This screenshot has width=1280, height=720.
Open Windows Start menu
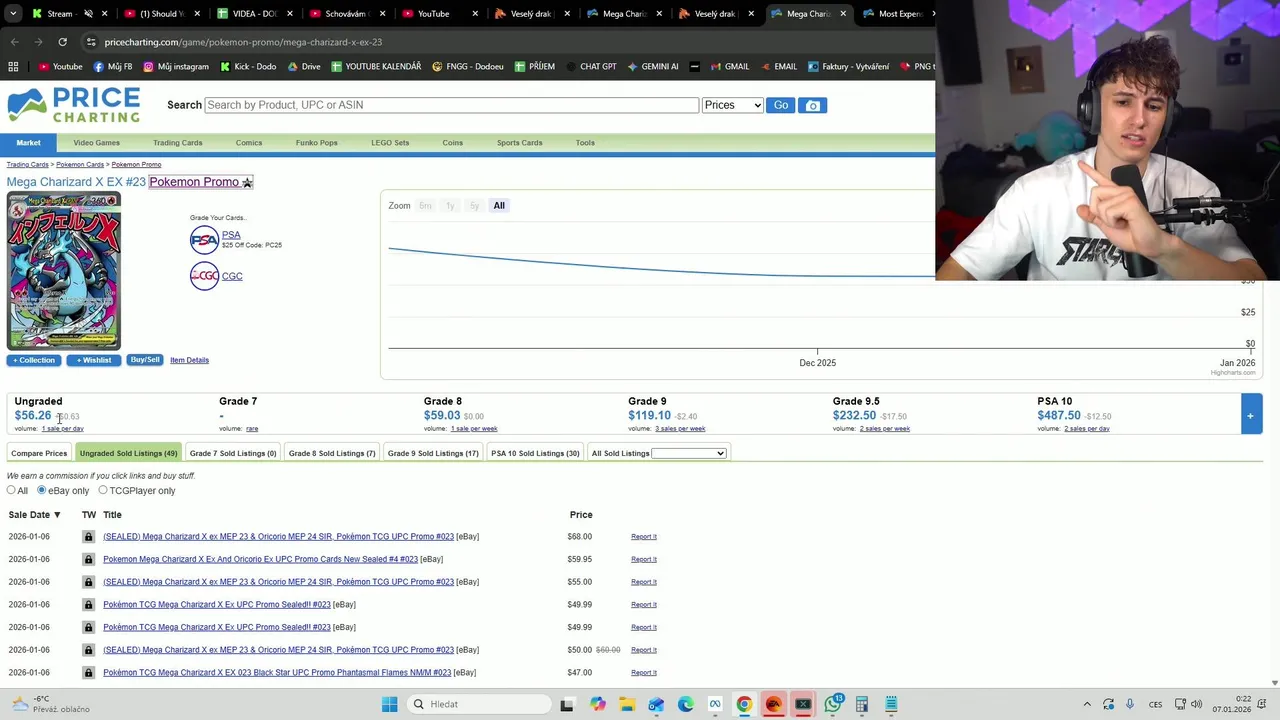pos(389,704)
